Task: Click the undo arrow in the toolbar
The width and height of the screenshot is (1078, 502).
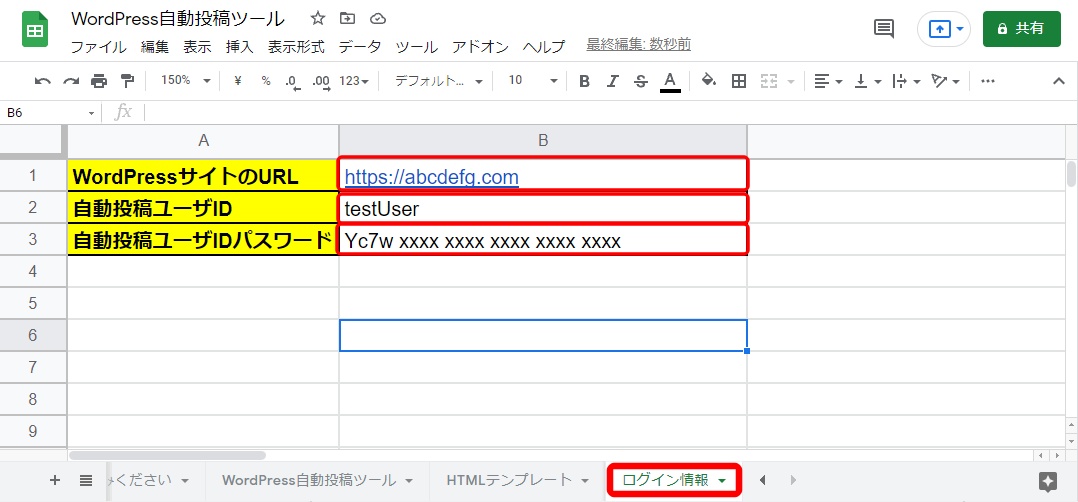Action: click(43, 81)
